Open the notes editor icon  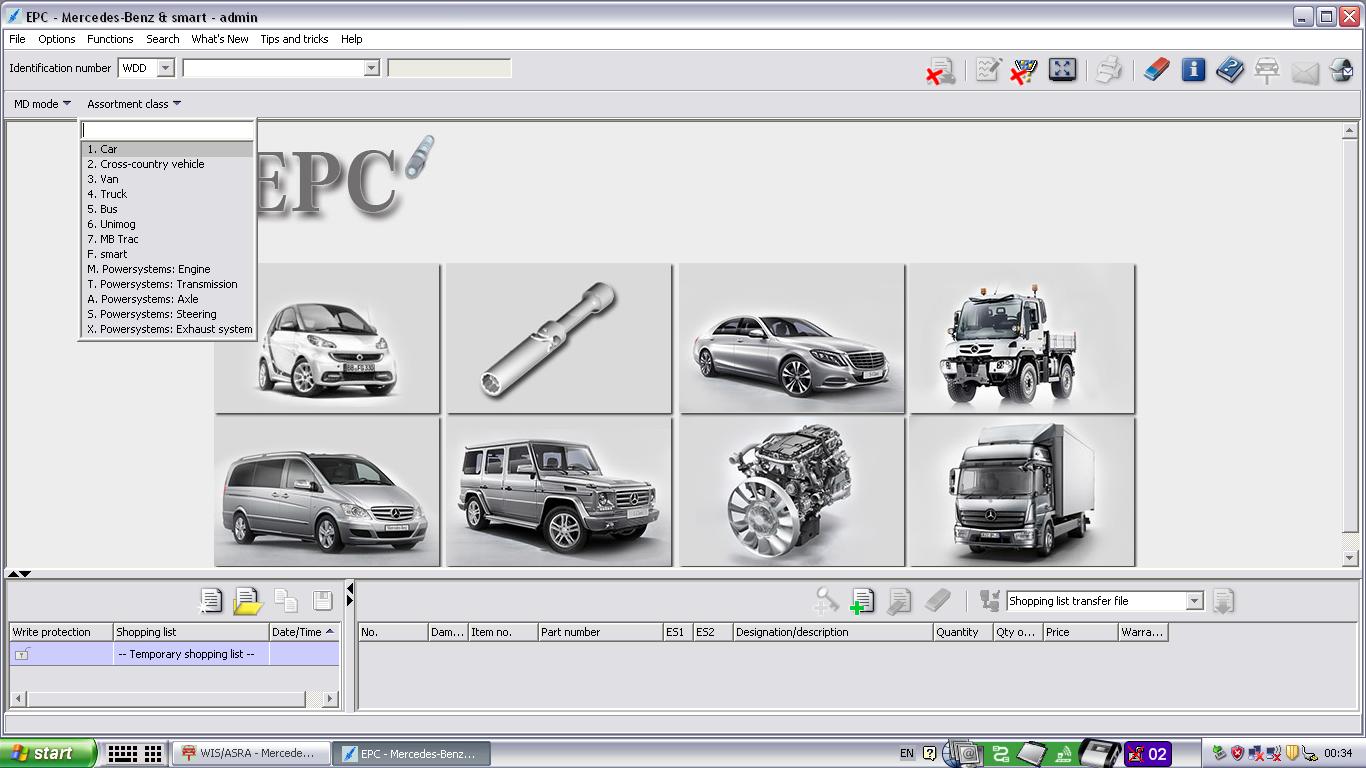click(988, 69)
